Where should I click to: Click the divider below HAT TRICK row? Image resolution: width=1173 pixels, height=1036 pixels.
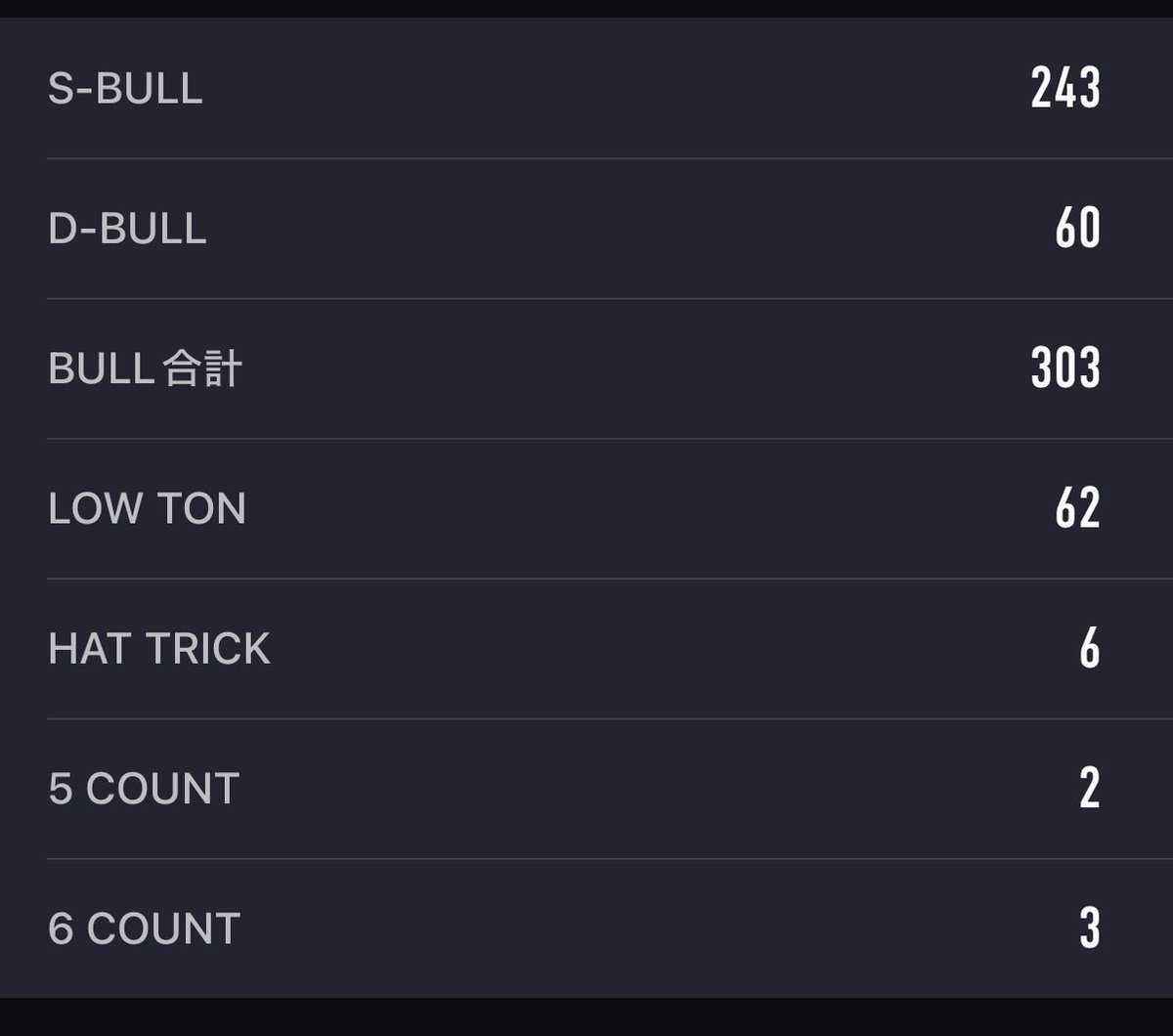pos(610,718)
